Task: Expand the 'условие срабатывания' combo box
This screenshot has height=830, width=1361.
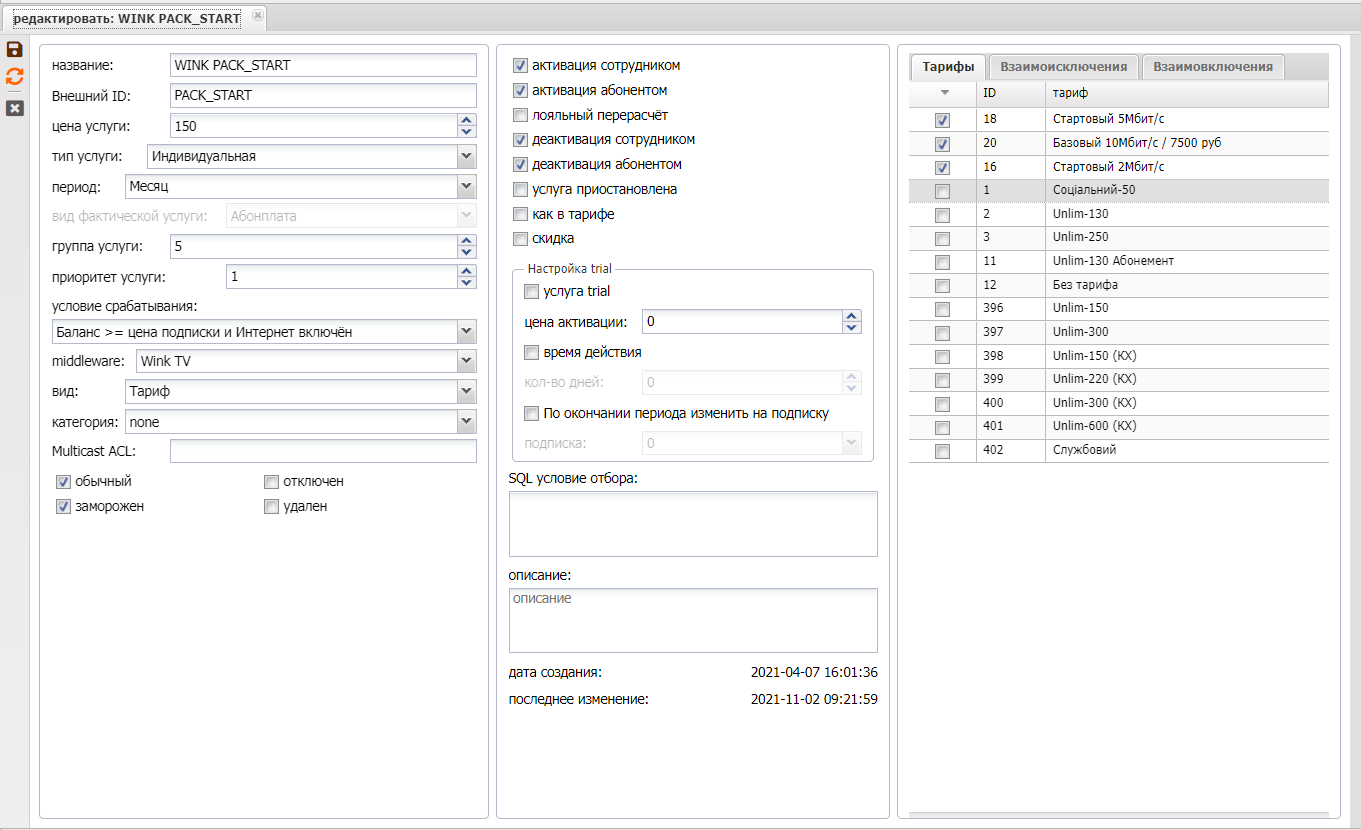Action: pos(466,332)
